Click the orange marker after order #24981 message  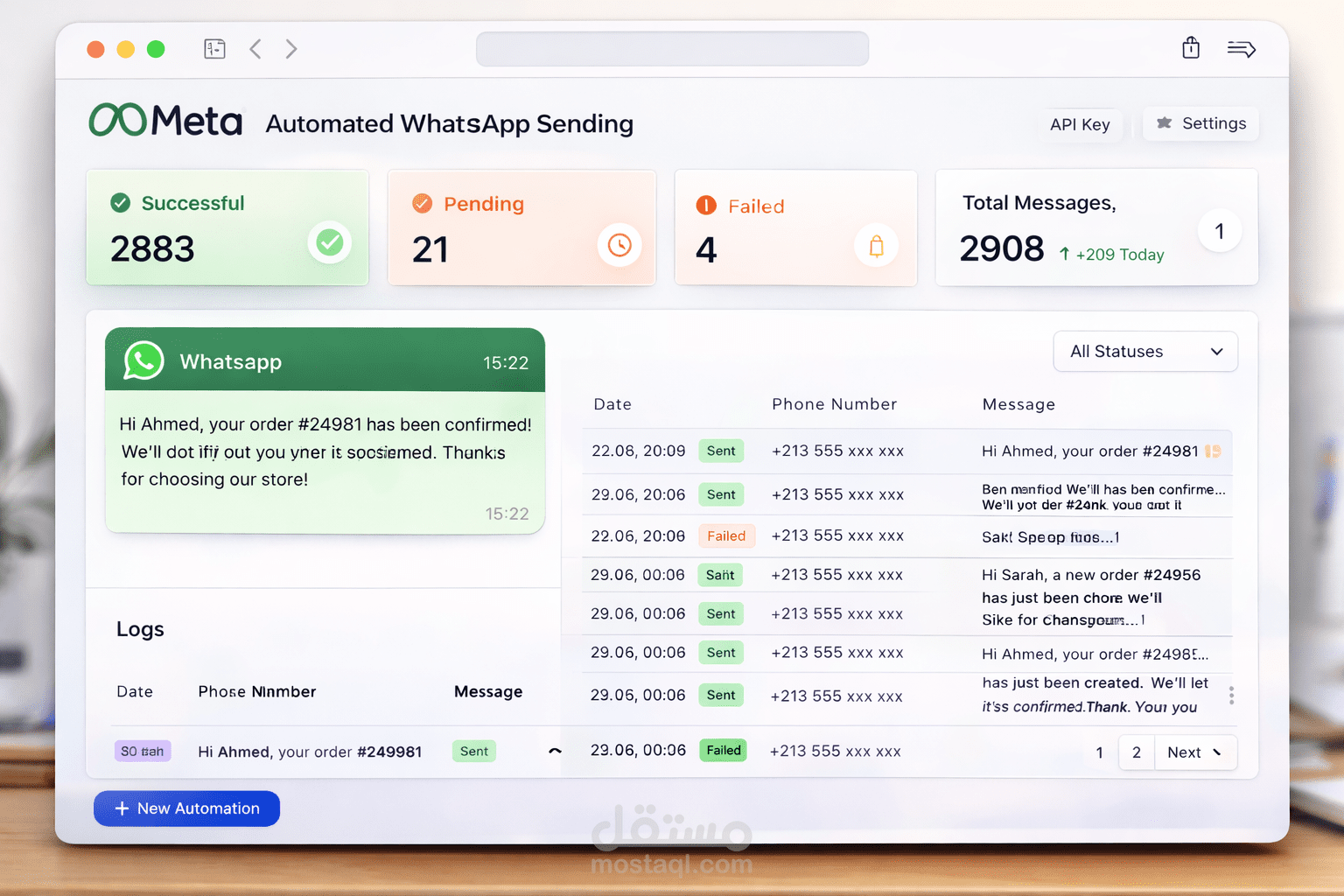click(1213, 451)
